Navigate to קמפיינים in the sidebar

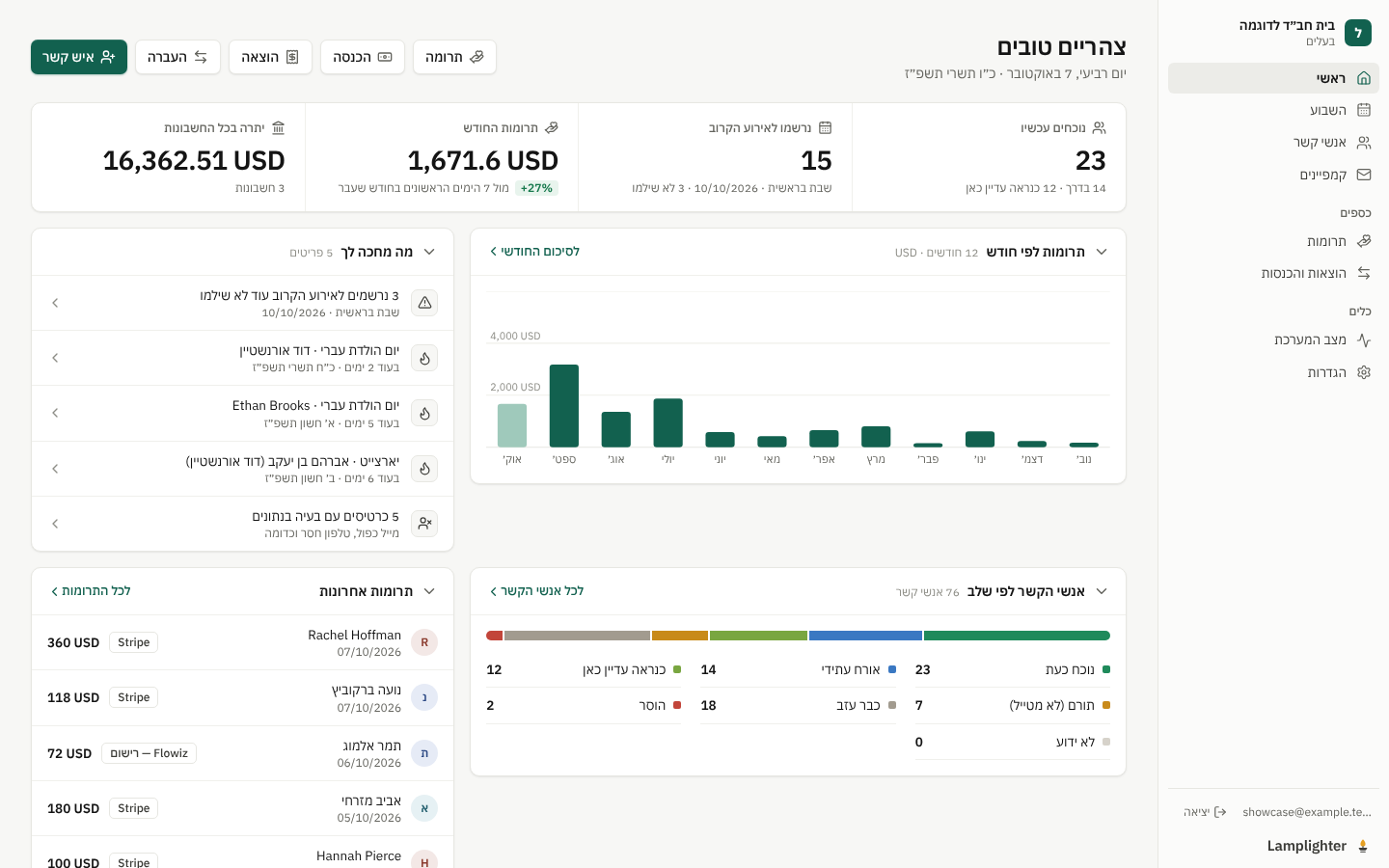point(1273,175)
